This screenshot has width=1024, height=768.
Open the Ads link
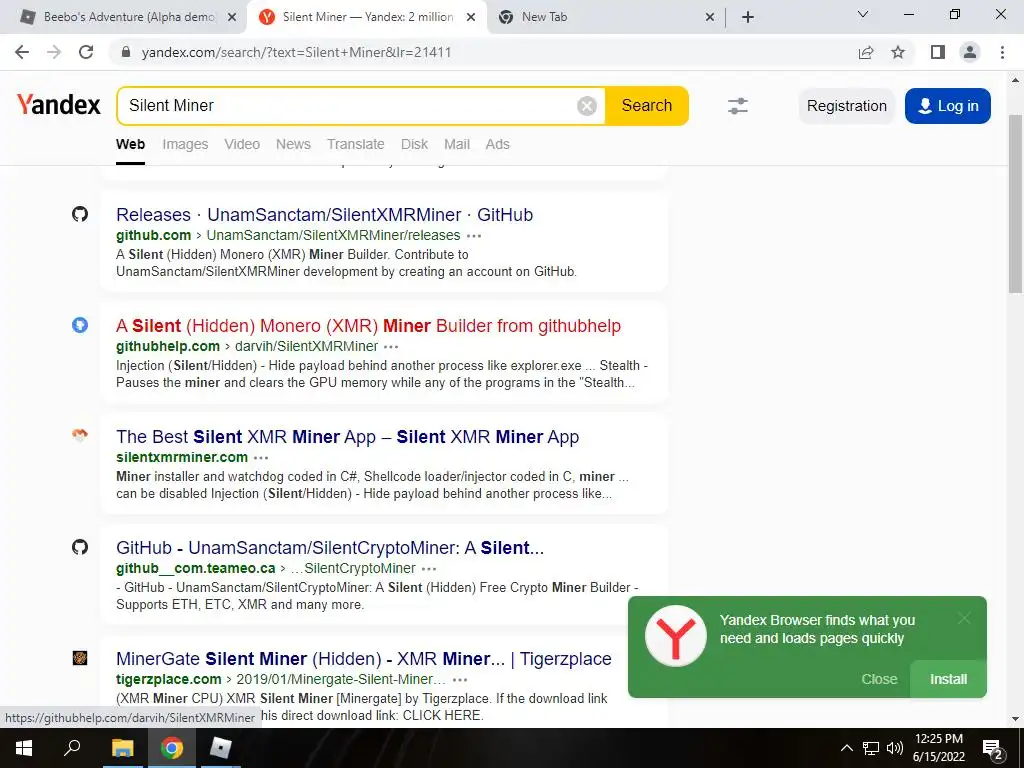[498, 144]
